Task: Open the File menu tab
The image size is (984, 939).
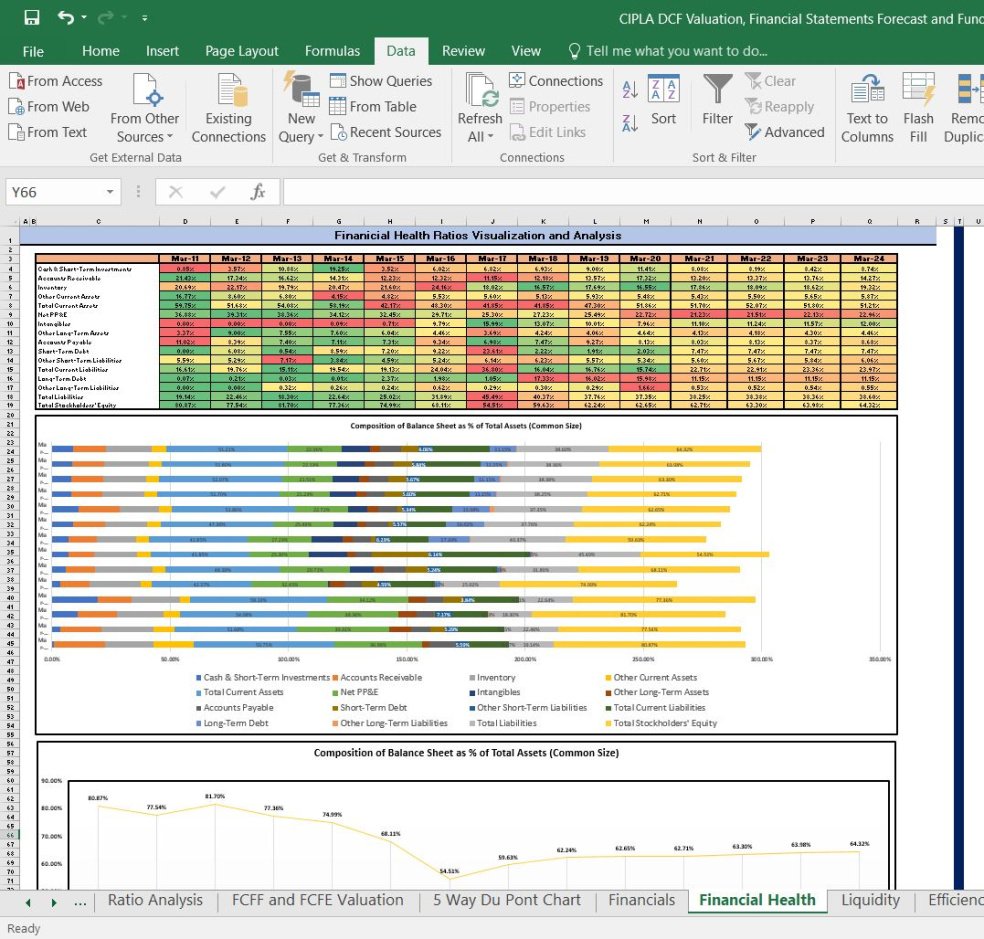Action: [x=33, y=51]
